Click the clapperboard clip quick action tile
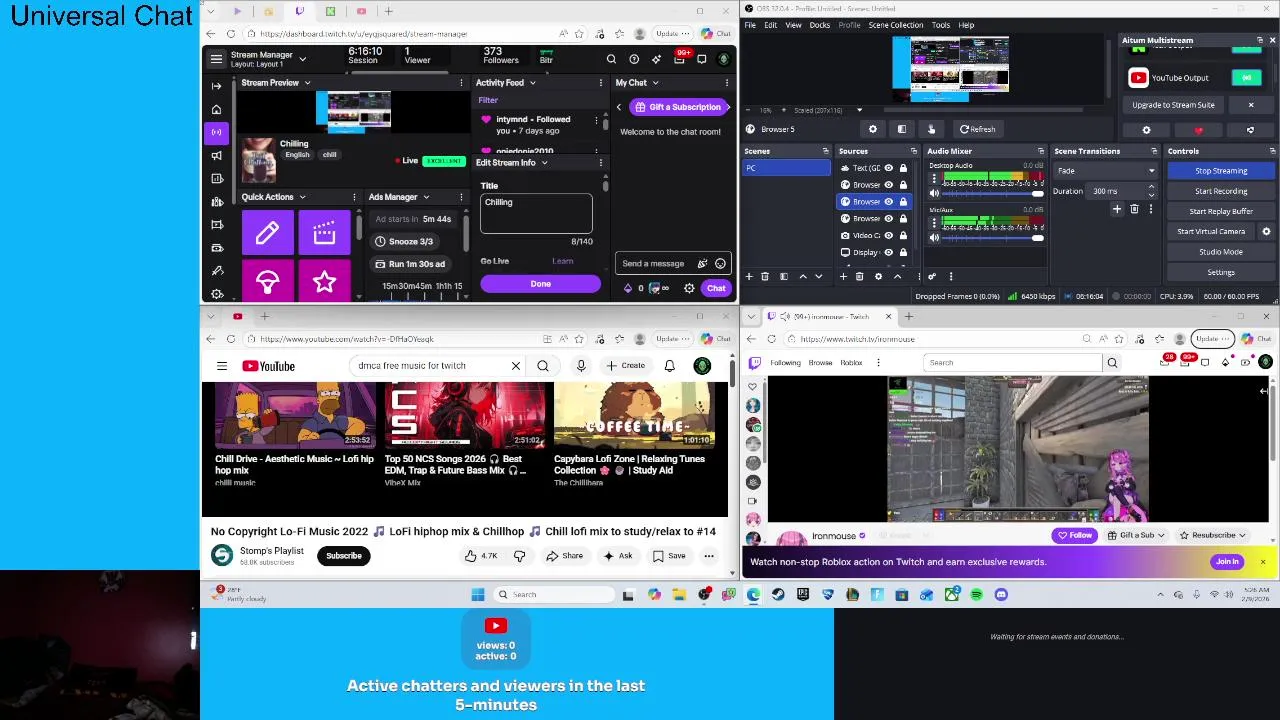Image resolution: width=1280 pixels, height=720 pixels. [x=324, y=233]
